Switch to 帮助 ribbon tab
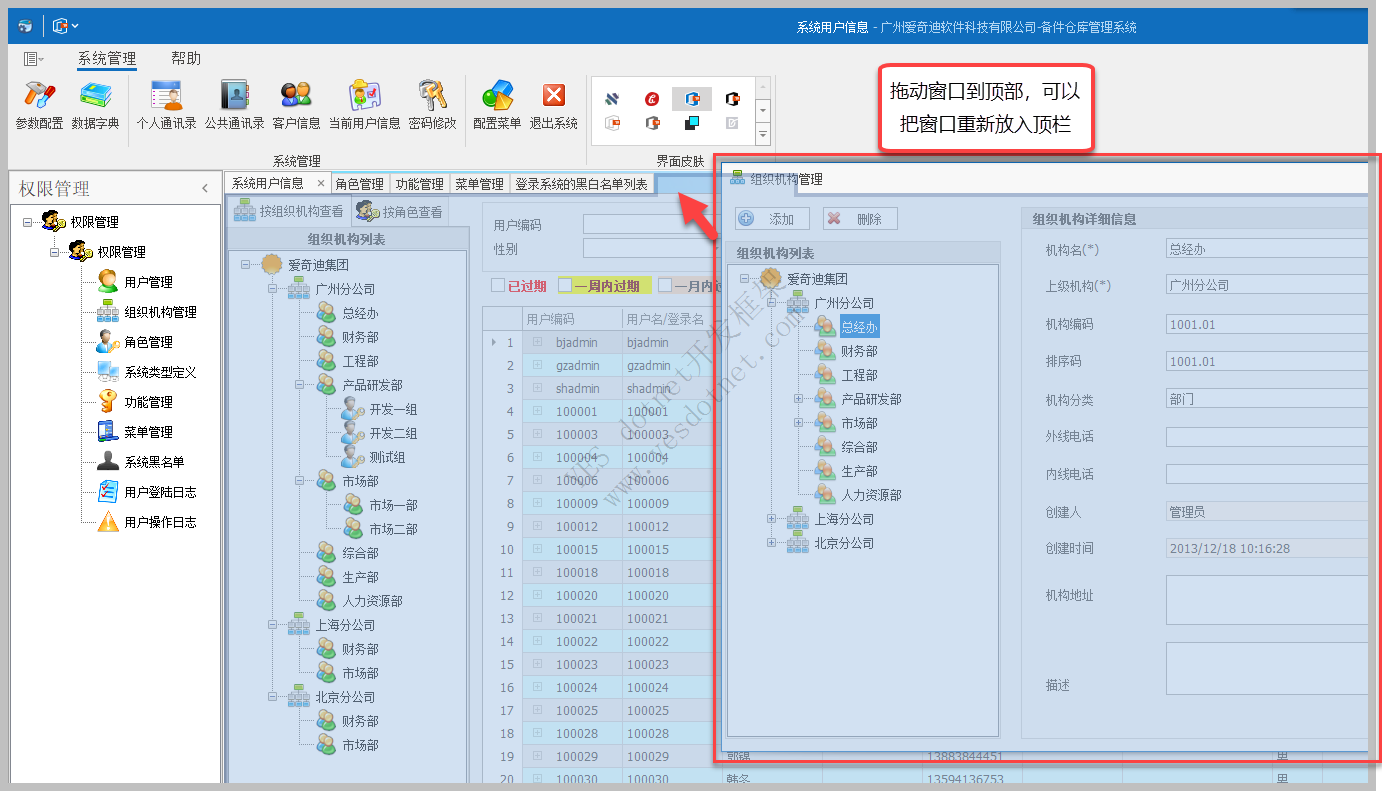This screenshot has height=791, width=1382. [186, 59]
